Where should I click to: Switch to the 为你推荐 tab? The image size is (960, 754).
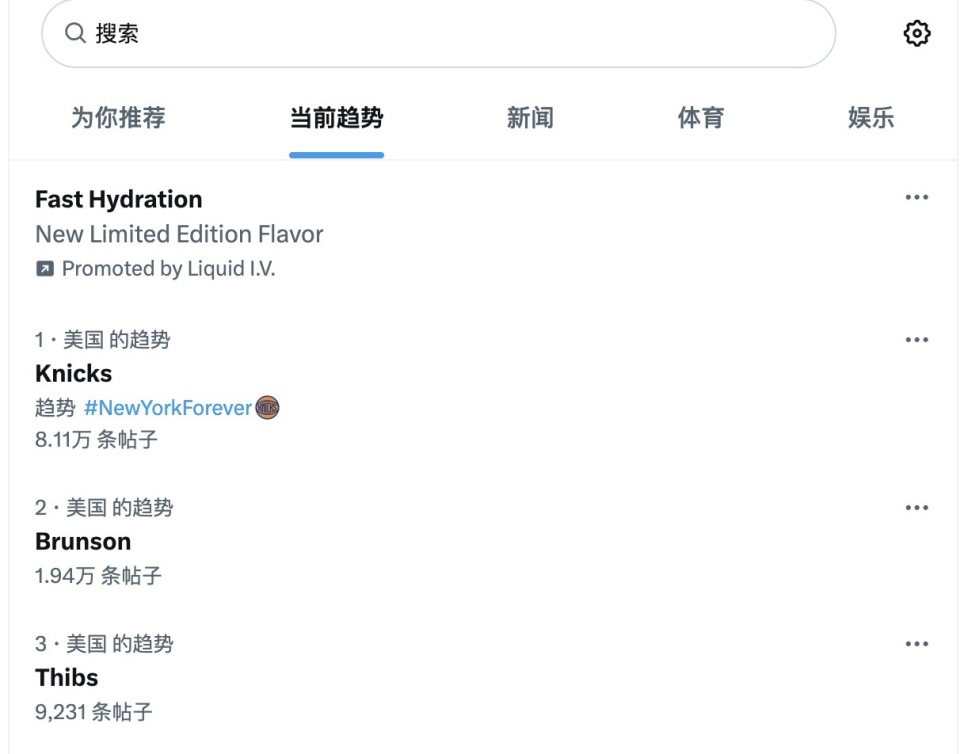(118, 118)
